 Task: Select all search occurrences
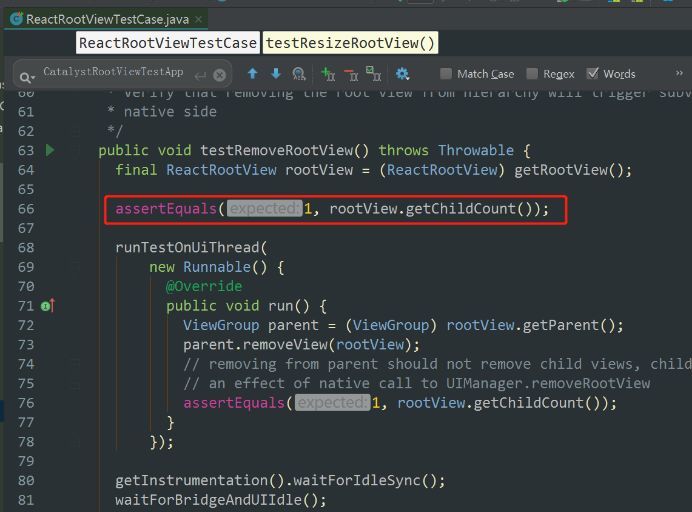pyautogui.click(x=373, y=74)
